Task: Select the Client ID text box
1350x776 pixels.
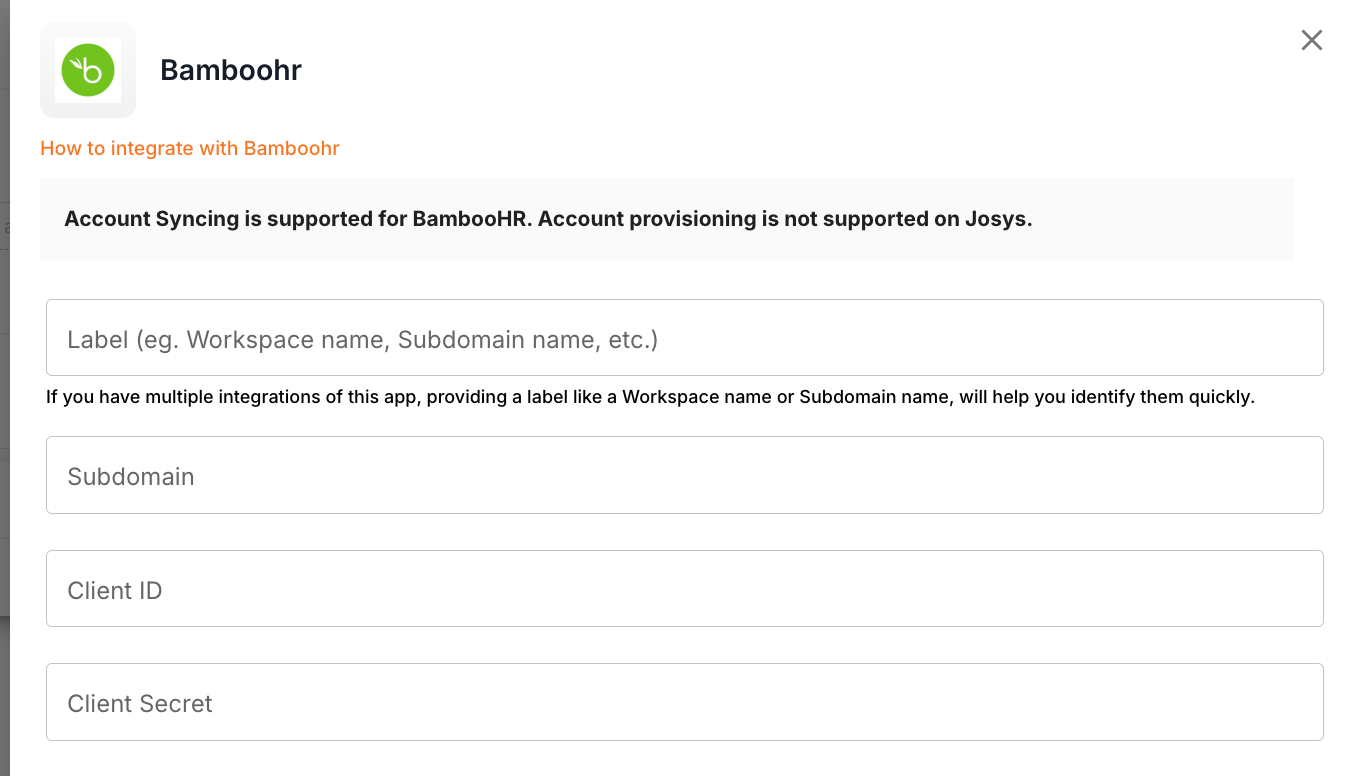Action: click(x=684, y=589)
